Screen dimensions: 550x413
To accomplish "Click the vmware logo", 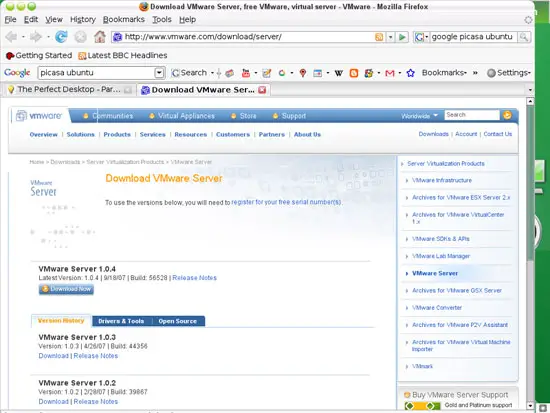I will pos(39,115).
